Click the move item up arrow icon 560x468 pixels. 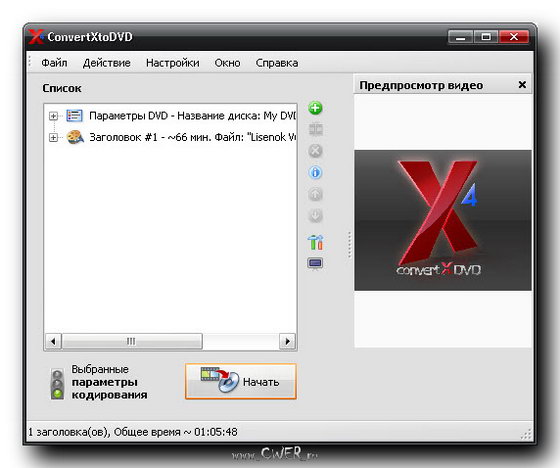tap(315, 194)
